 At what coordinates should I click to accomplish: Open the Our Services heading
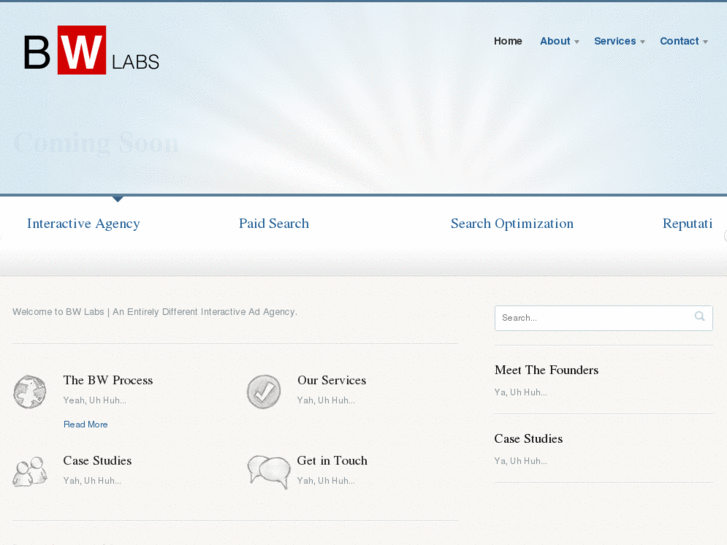click(332, 380)
